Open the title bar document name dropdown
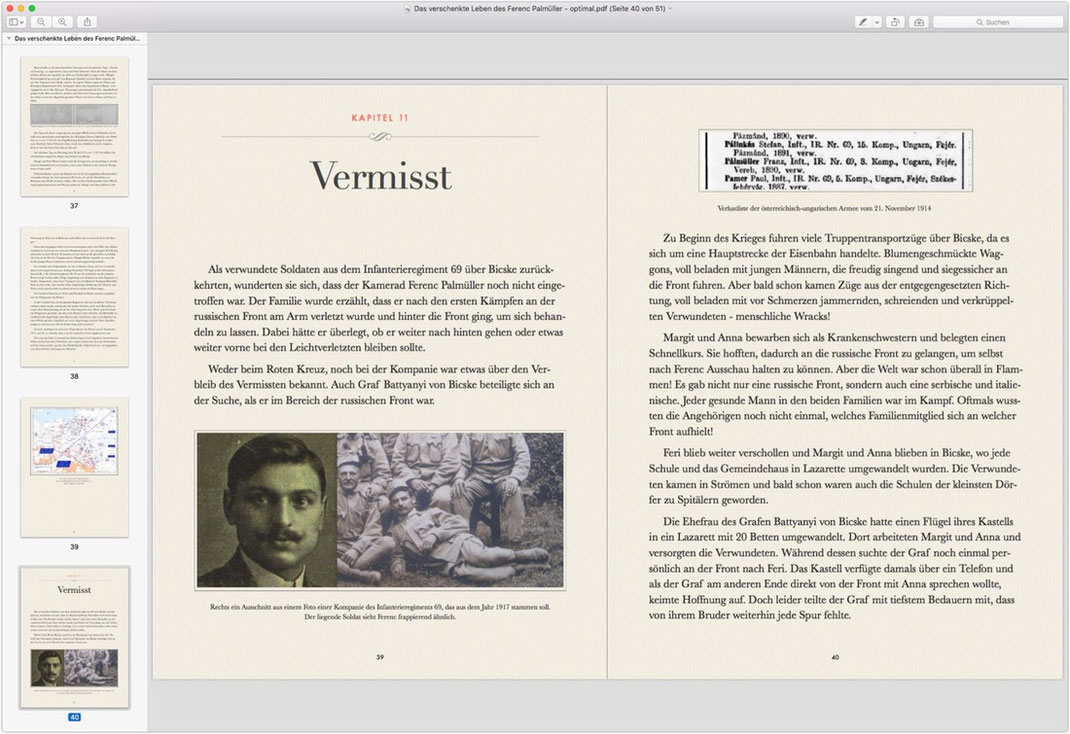Screen dimensions: 1070x734 [x=670, y=9]
